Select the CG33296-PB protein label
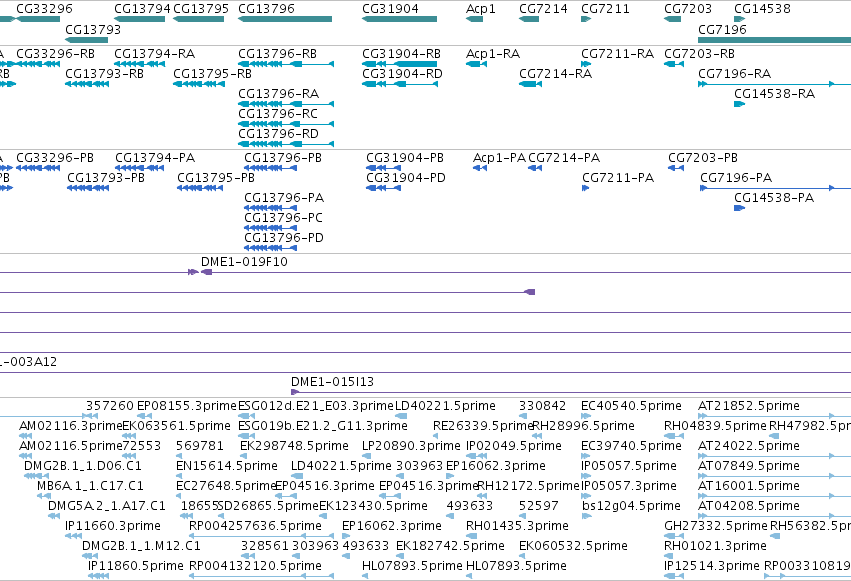Viewport: 851px width, 581px height. pyautogui.click(x=55, y=158)
